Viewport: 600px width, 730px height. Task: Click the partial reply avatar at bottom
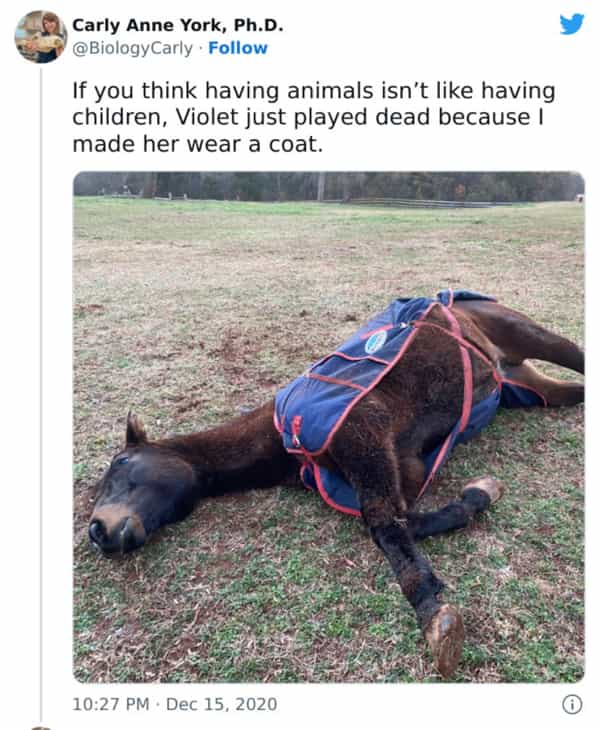(40, 728)
